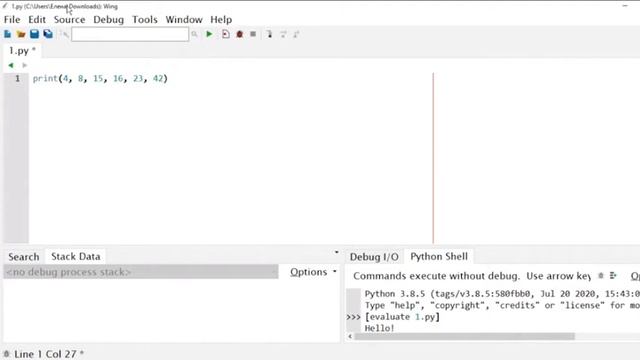640x360 pixels.
Task: Select the 1.py editor tab
Action: point(22,51)
